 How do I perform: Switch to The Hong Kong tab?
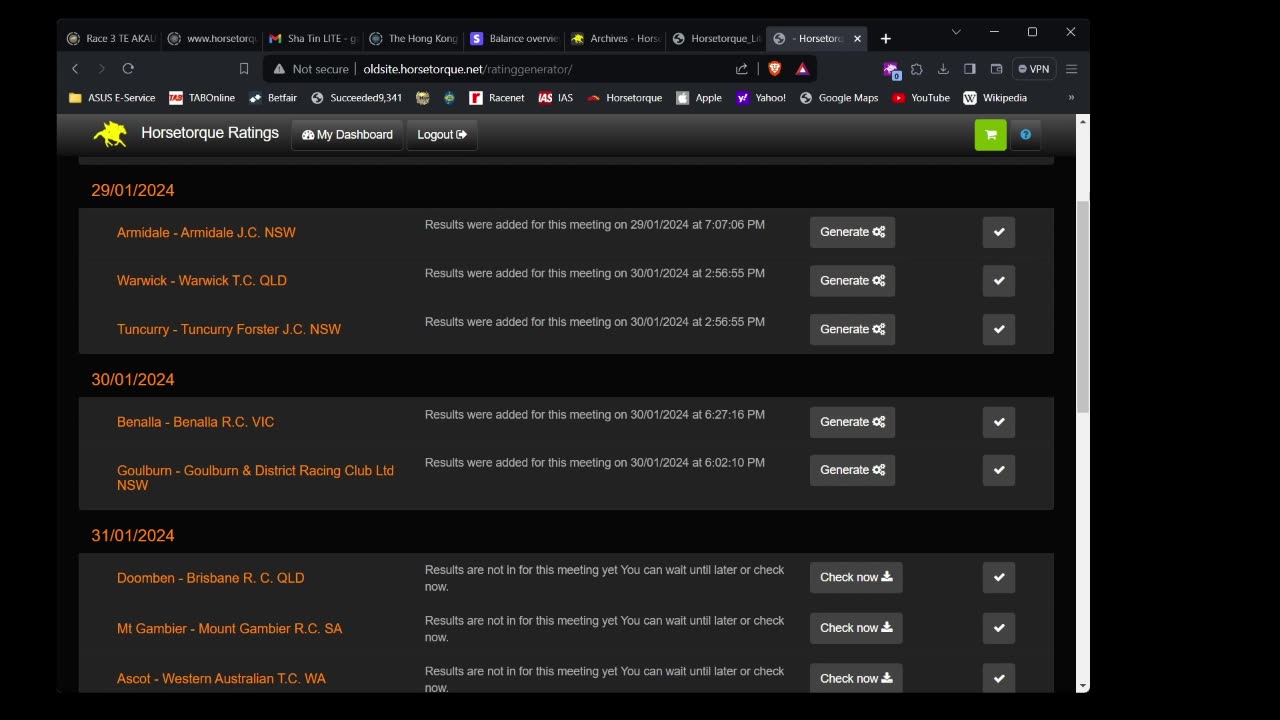[x=415, y=39]
